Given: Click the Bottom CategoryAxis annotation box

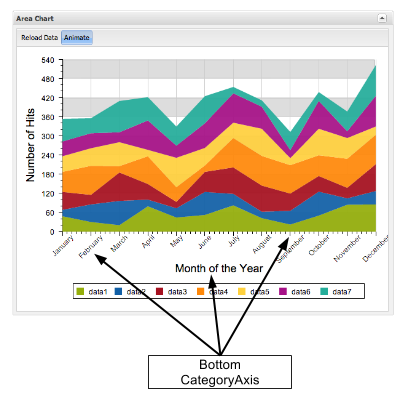Looking at the screenshot, I should (220, 372).
